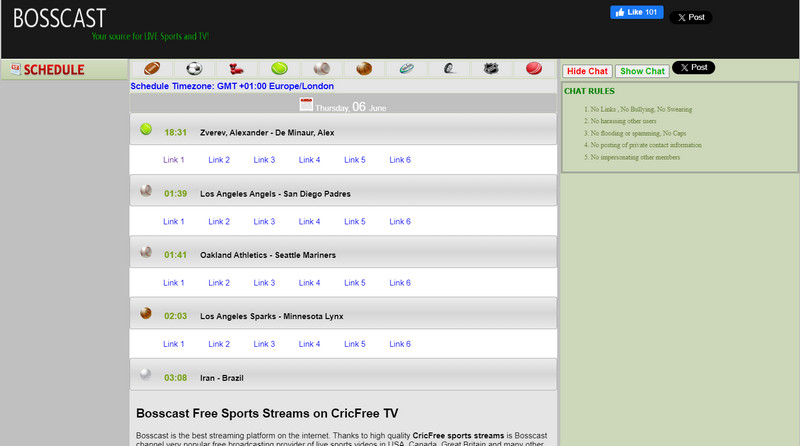Click Link 6 under Angels - Padres

(x=400, y=221)
